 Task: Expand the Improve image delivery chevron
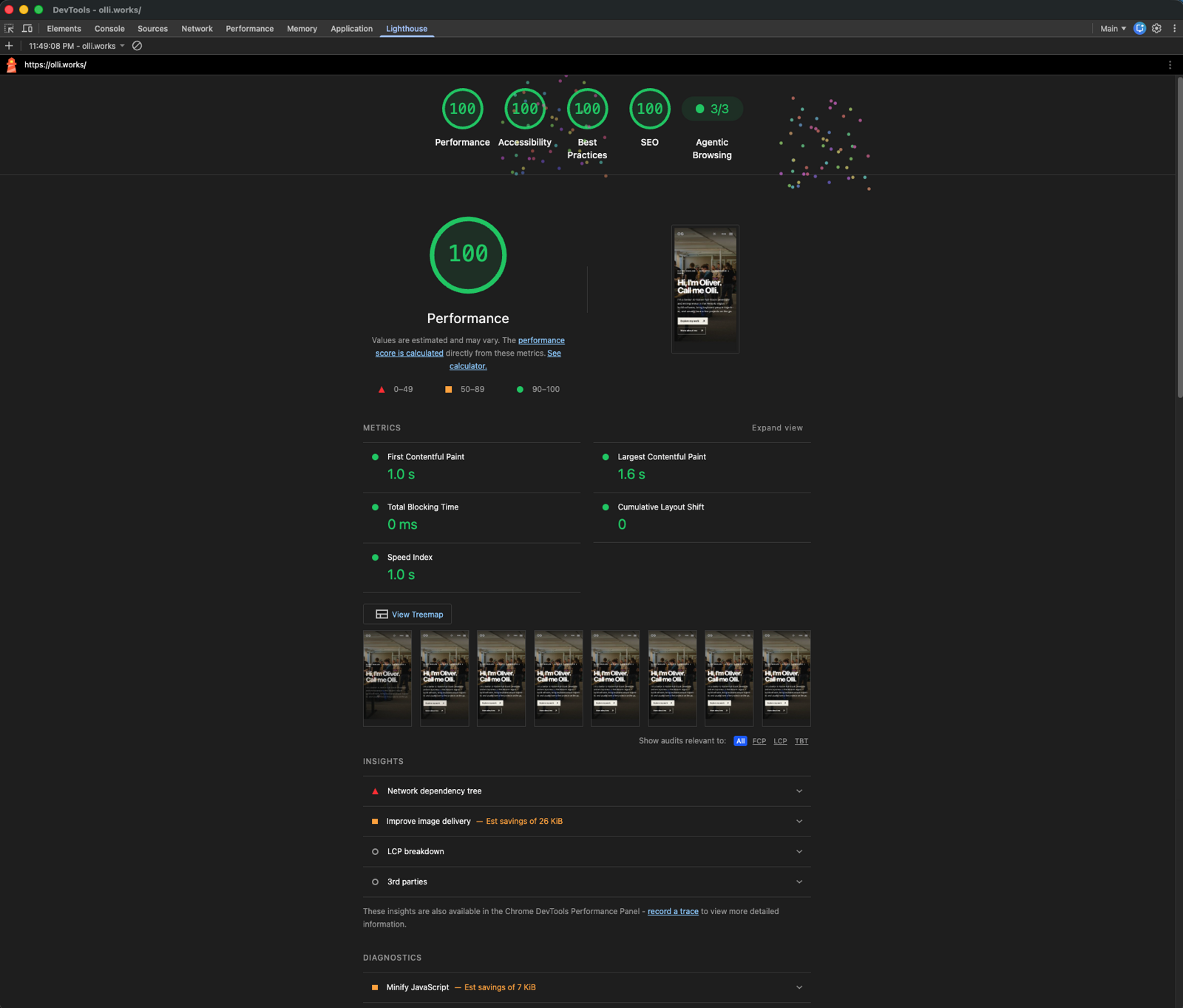click(799, 822)
